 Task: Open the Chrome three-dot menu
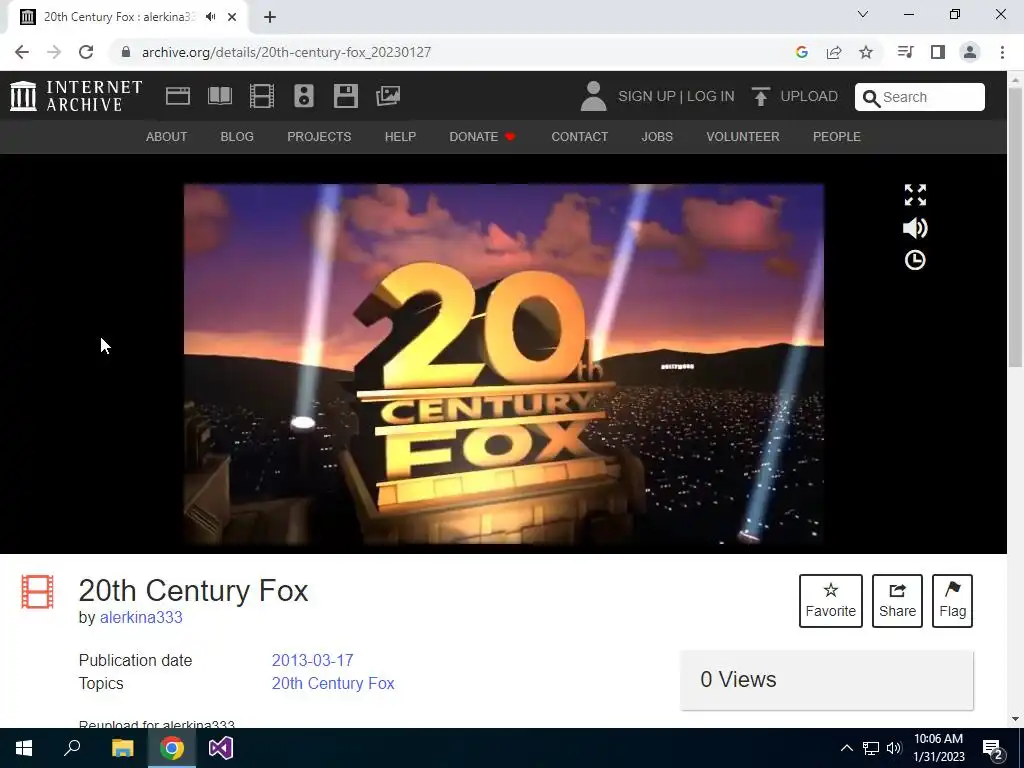click(x=1002, y=52)
